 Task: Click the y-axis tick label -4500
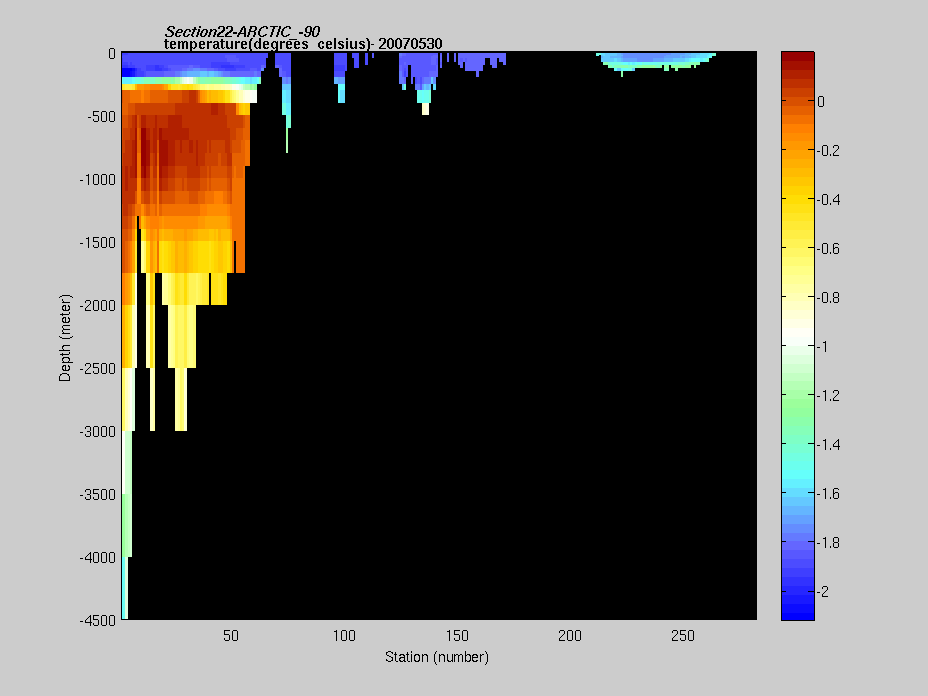tap(98, 621)
